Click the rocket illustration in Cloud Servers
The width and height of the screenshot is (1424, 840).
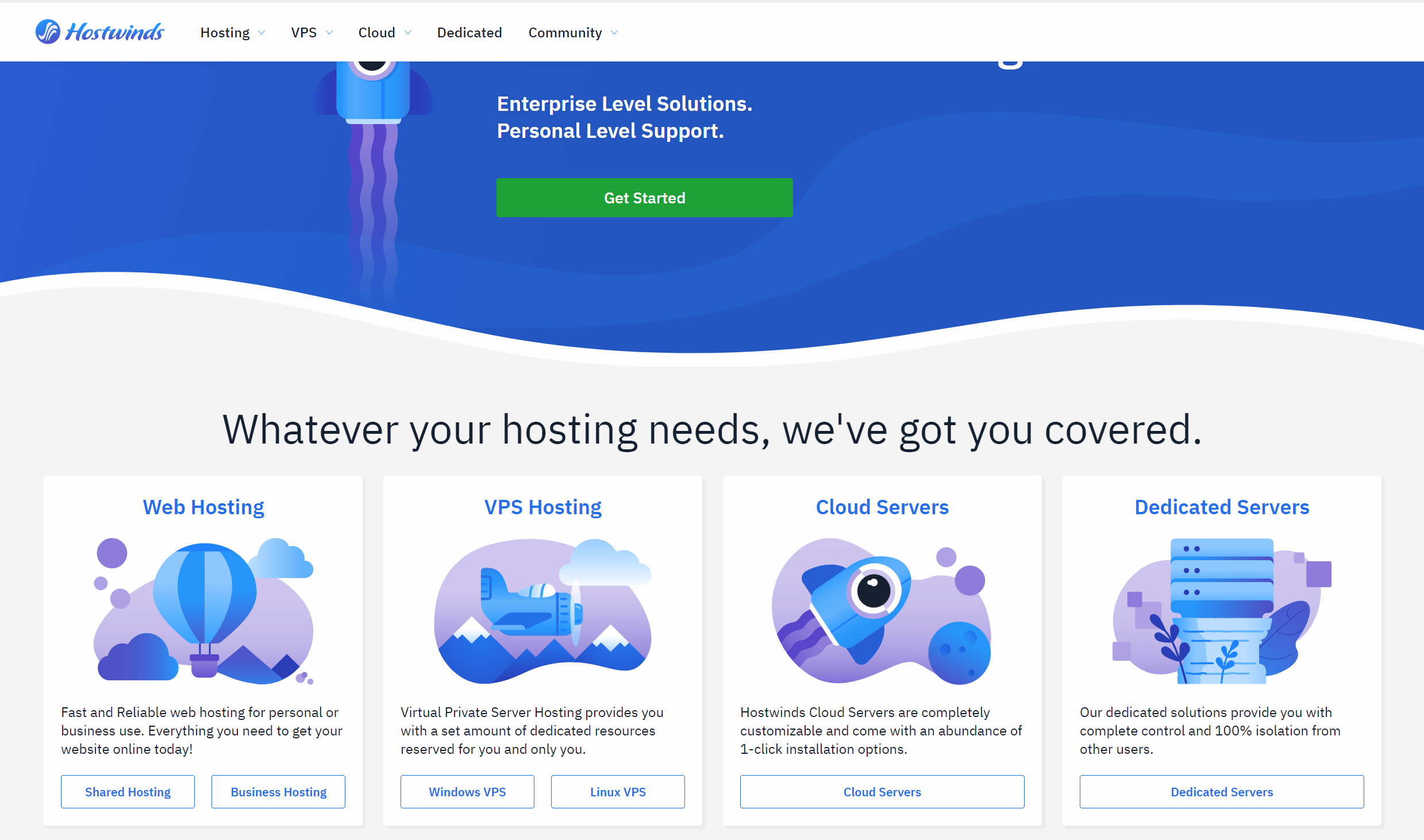[881, 611]
